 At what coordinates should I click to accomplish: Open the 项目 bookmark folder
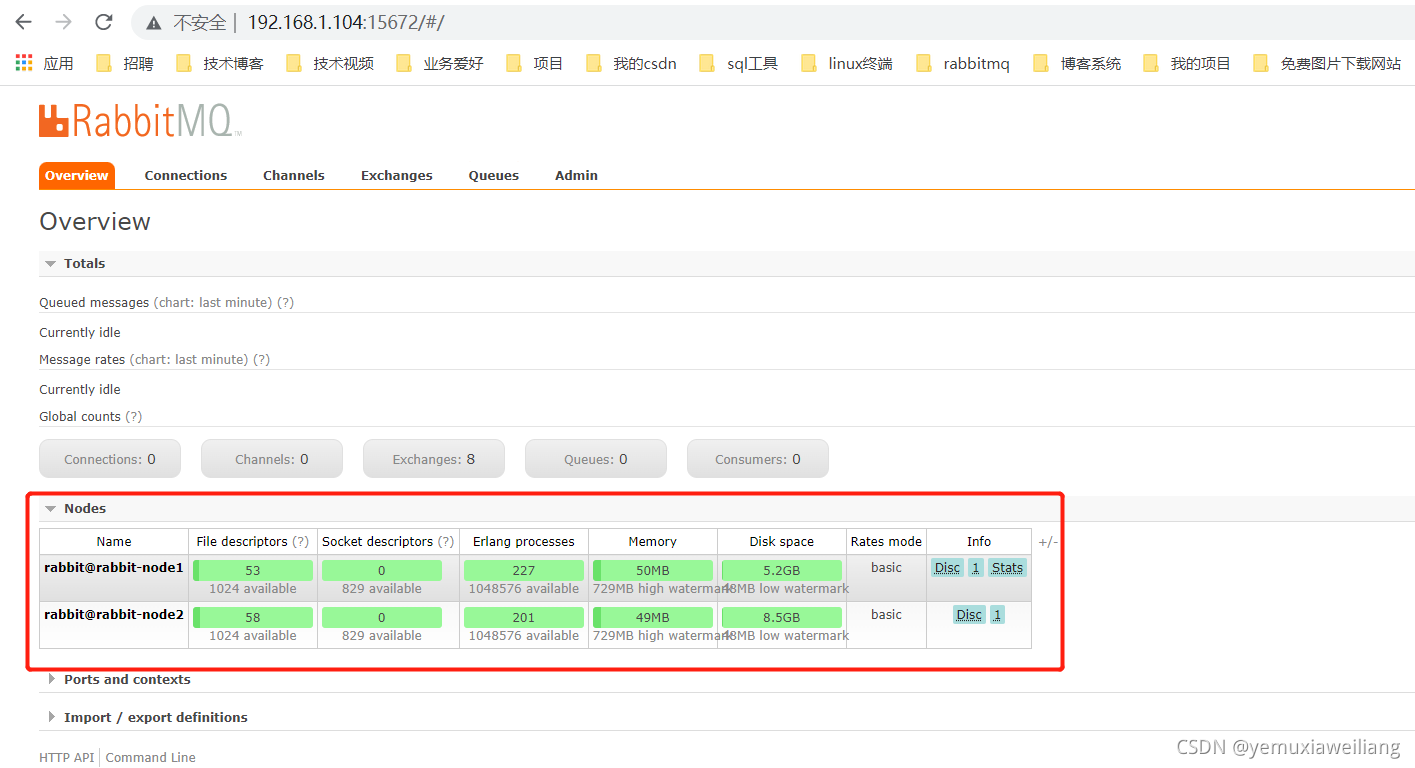[535, 63]
